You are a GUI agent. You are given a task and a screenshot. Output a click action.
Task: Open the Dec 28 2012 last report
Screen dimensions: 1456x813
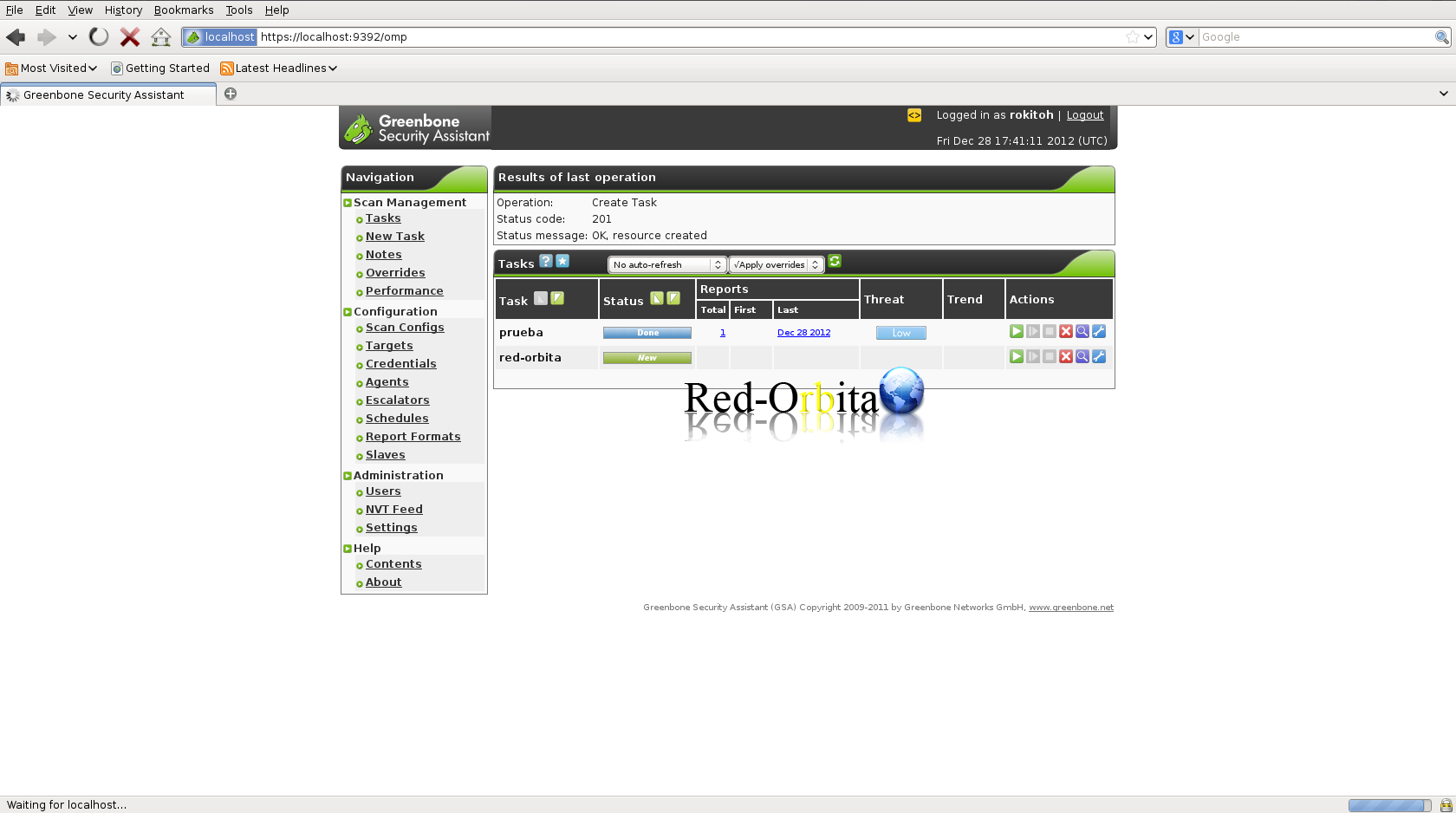(803, 332)
